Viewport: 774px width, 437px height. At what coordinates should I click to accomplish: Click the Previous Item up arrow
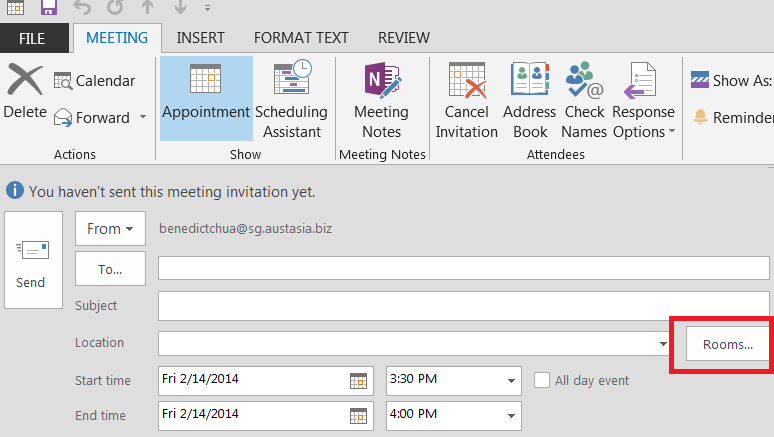[147, 7]
